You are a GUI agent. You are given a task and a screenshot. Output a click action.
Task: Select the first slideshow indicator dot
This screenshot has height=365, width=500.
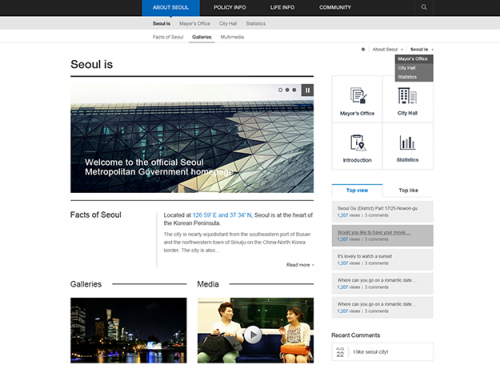pos(280,90)
